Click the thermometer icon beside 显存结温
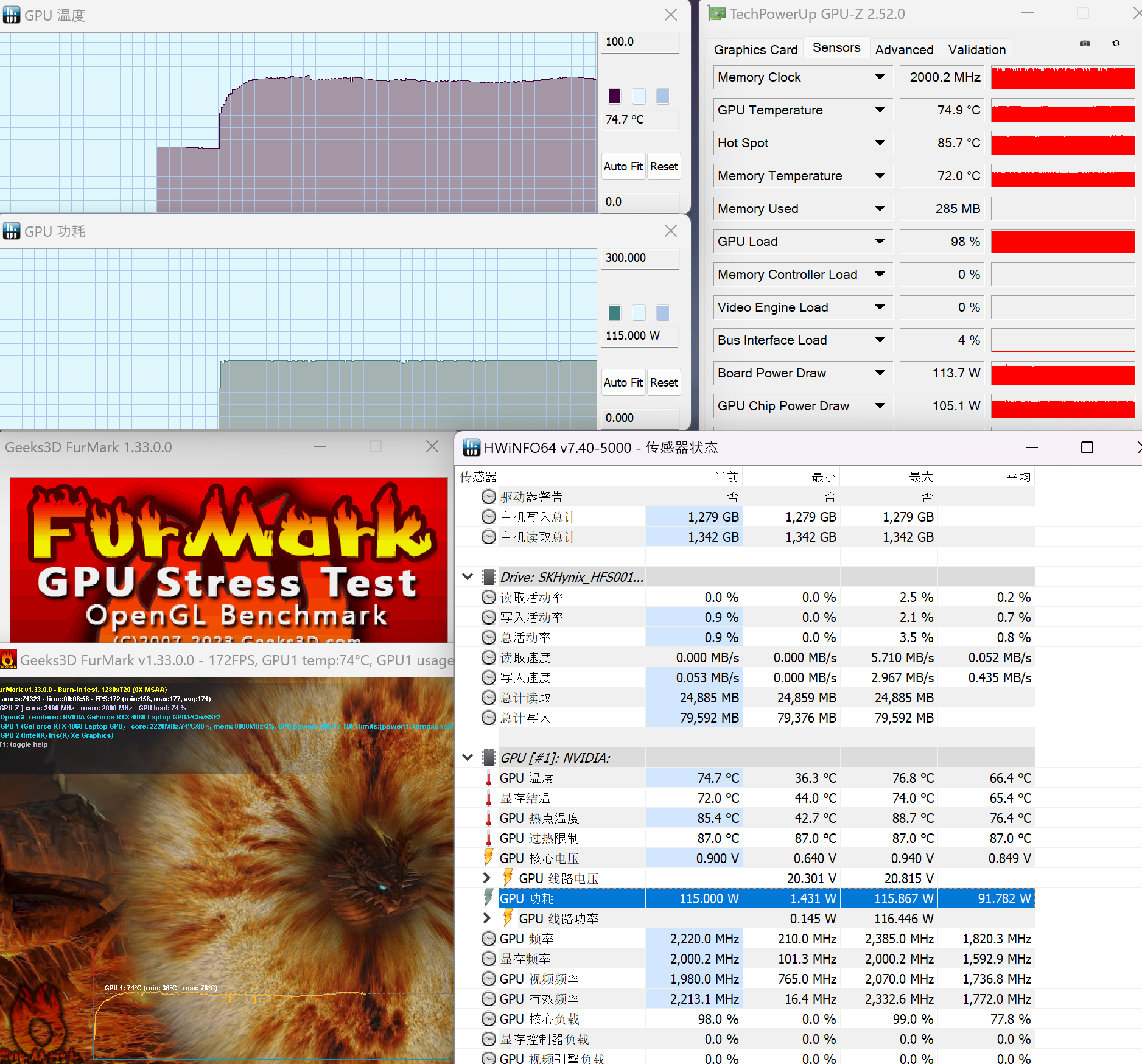 point(488,798)
